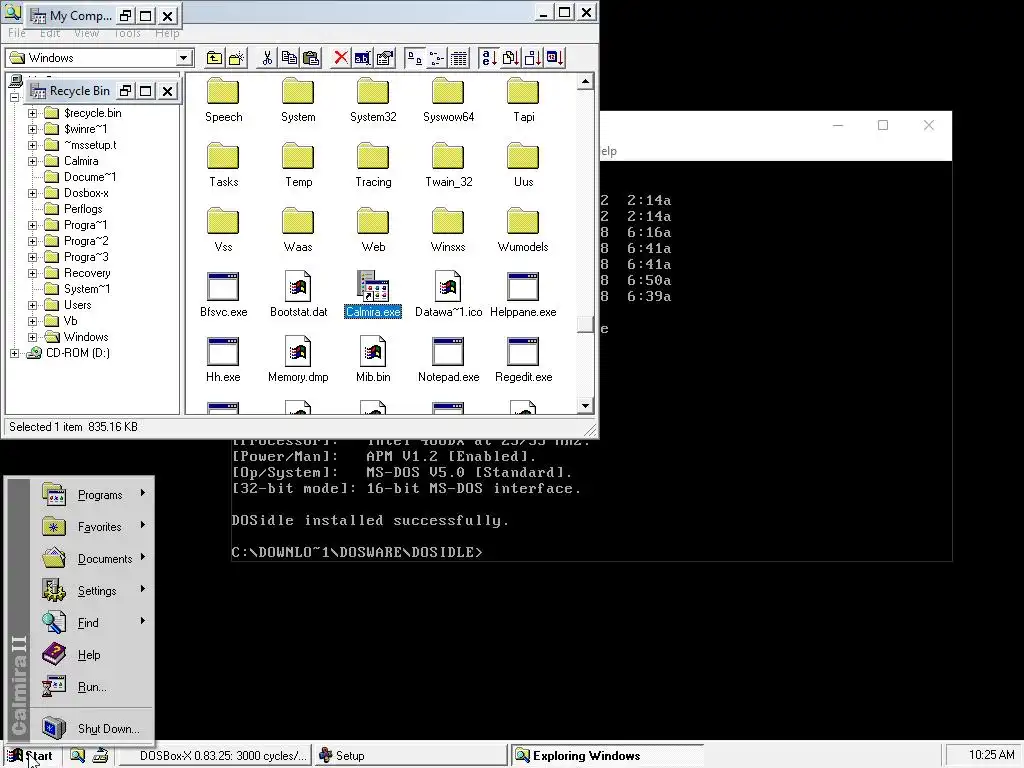Click the magnifier quick-launch taskbar icon
Viewport: 1024px width, 768px height.
pos(78,756)
